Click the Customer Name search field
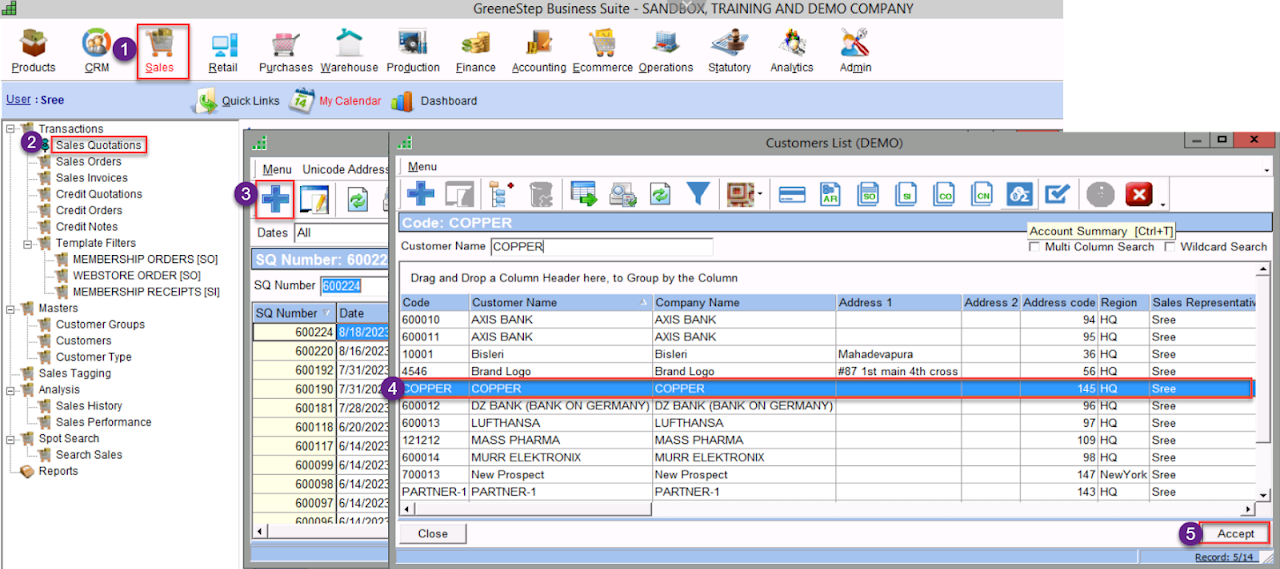The width and height of the screenshot is (1280, 569). point(600,246)
